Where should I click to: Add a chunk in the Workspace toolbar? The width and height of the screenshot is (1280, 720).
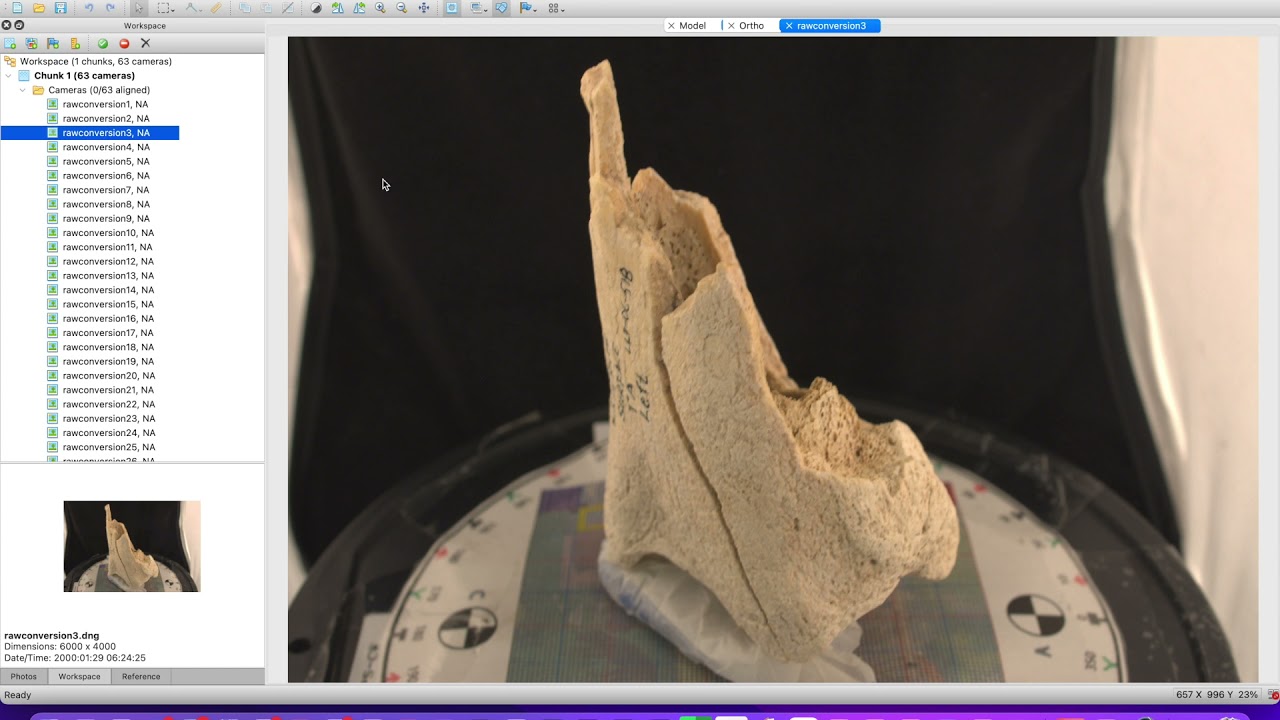[x=10, y=44]
